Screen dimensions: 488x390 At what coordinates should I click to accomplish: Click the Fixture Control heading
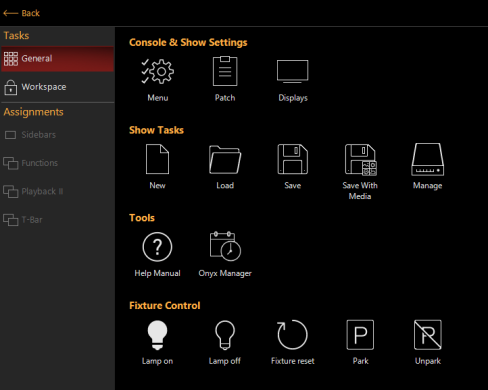click(x=165, y=305)
